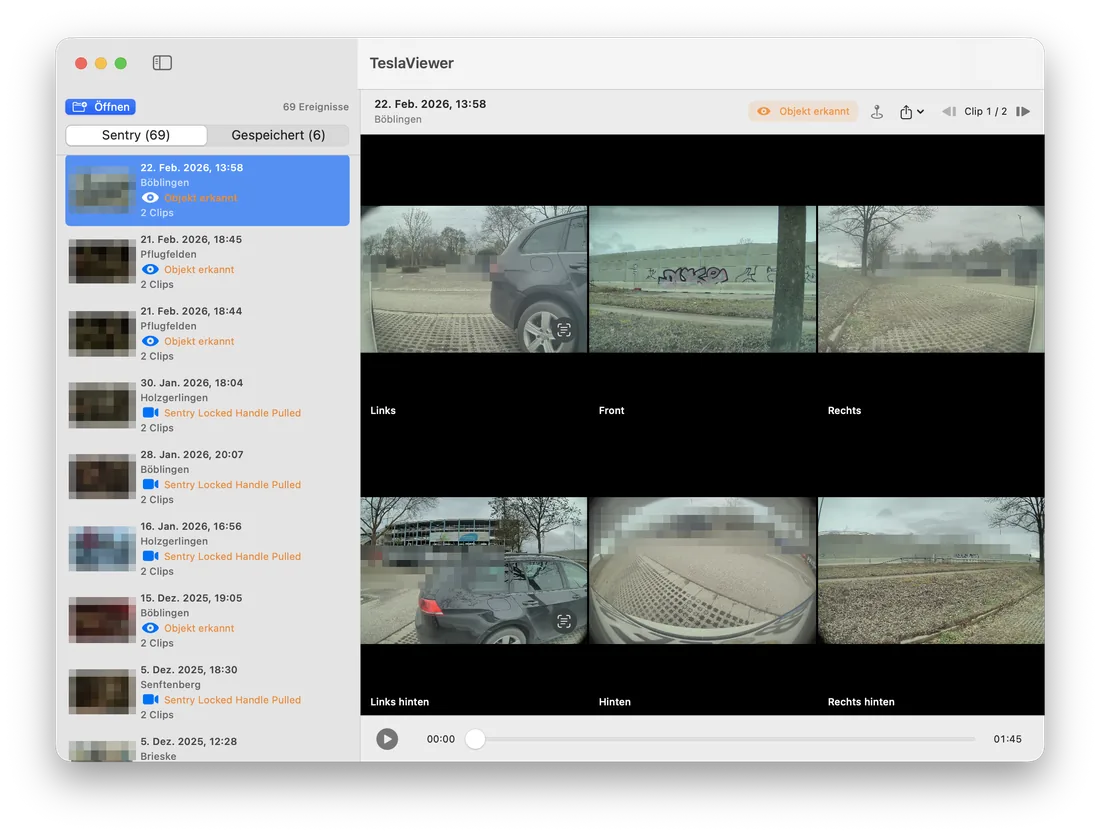1100x835 pixels.
Task: Click the Hinten camera video
Action: click(x=702, y=570)
